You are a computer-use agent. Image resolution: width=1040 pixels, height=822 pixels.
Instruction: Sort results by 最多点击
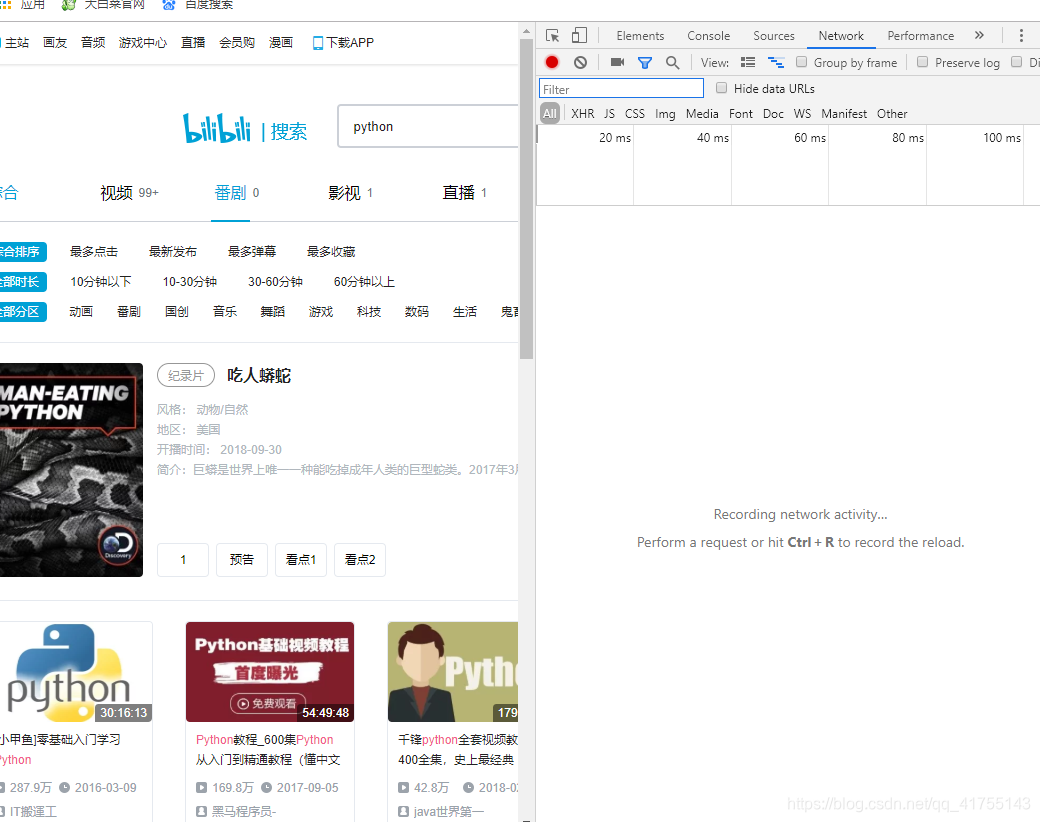coord(94,251)
